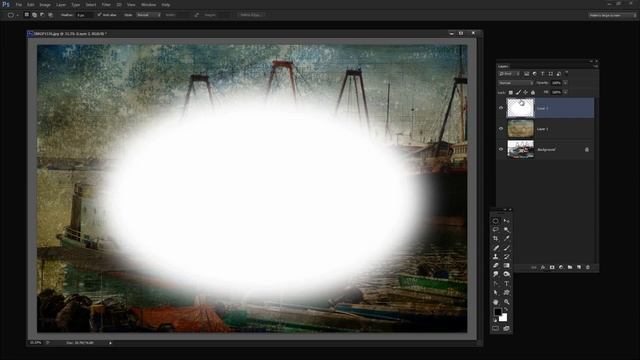Select the Background layer thumbnail
Image resolution: width=640 pixels, height=360 pixels.
tap(520, 149)
